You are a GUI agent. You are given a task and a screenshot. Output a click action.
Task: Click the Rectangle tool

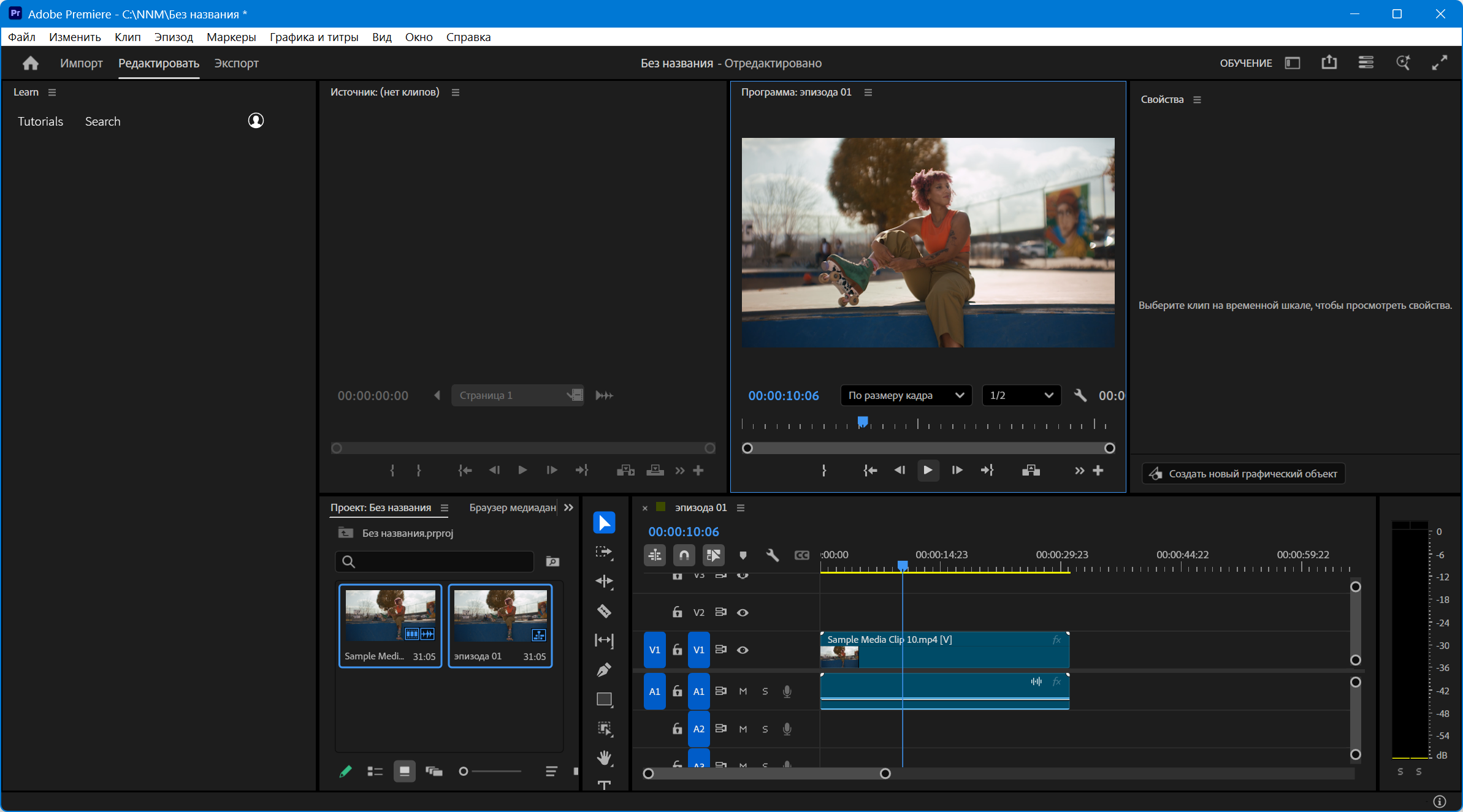[604, 699]
